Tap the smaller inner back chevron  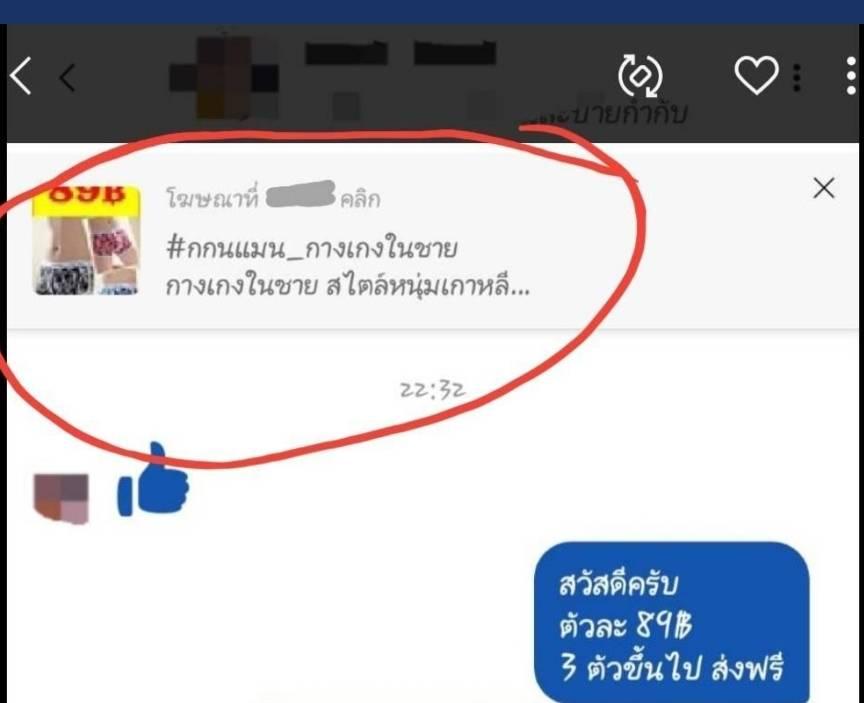pos(67,78)
